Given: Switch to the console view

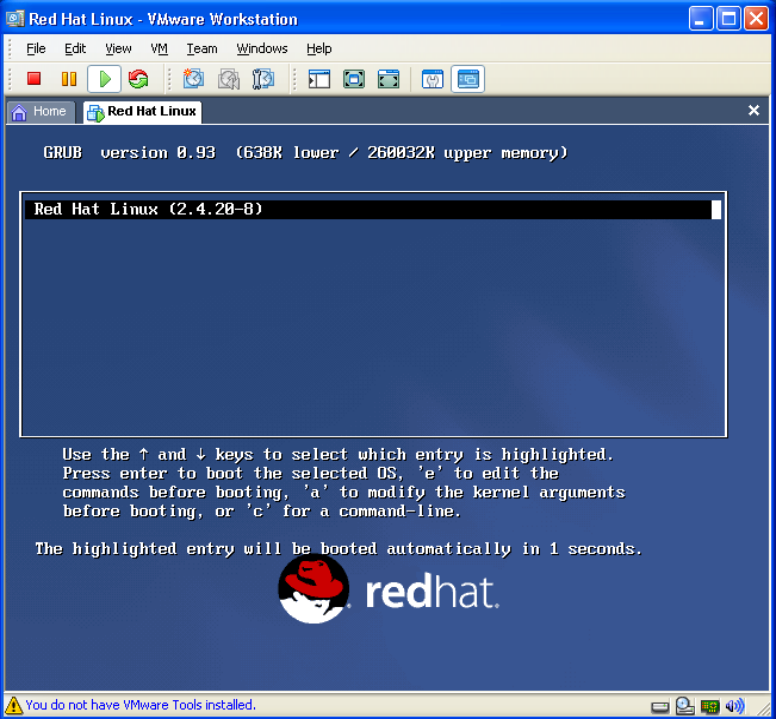Looking at the screenshot, I should coord(467,79).
